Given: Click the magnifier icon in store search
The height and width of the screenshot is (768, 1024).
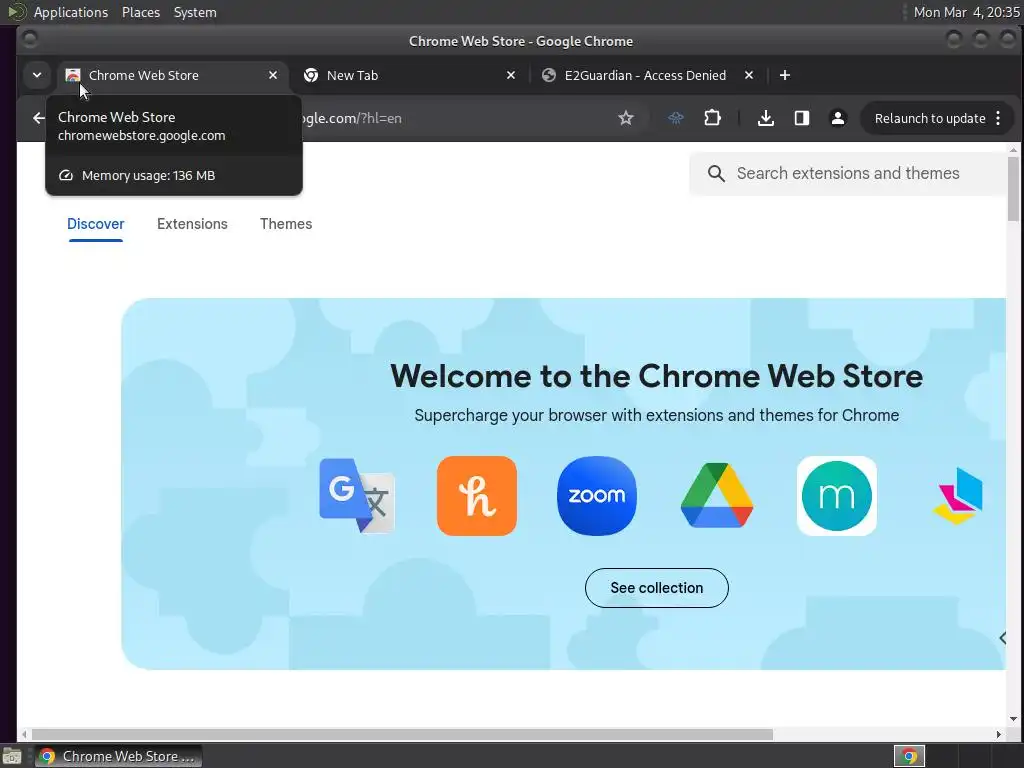Looking at the screenshot, I should (716, 173).
